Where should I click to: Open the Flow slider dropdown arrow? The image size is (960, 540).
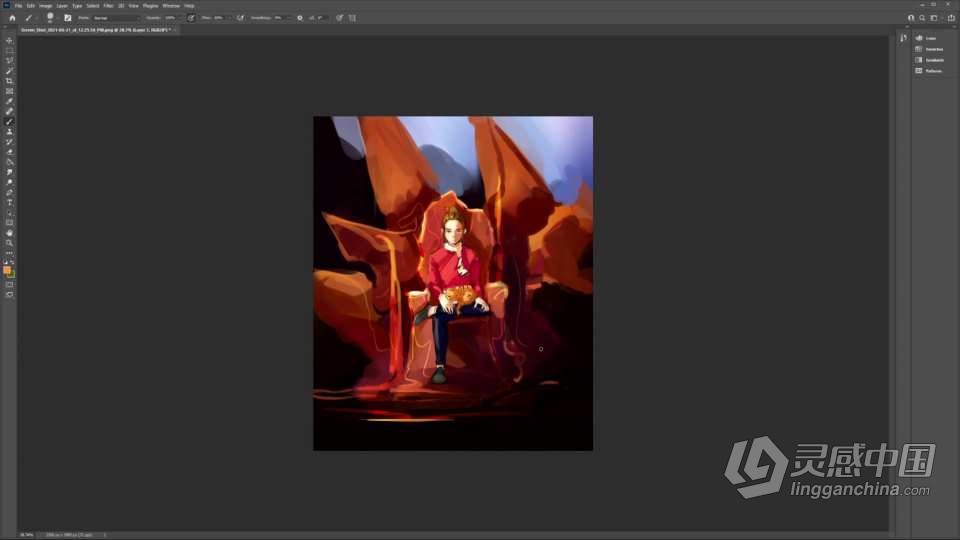tap(229, 18)
